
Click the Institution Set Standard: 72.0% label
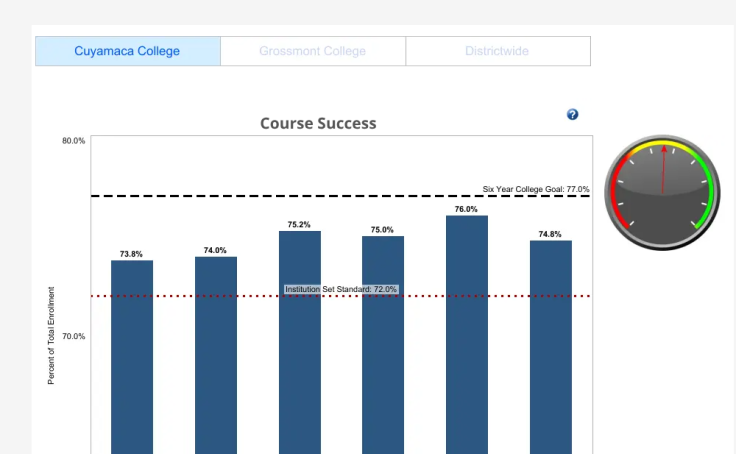[341, 289]
